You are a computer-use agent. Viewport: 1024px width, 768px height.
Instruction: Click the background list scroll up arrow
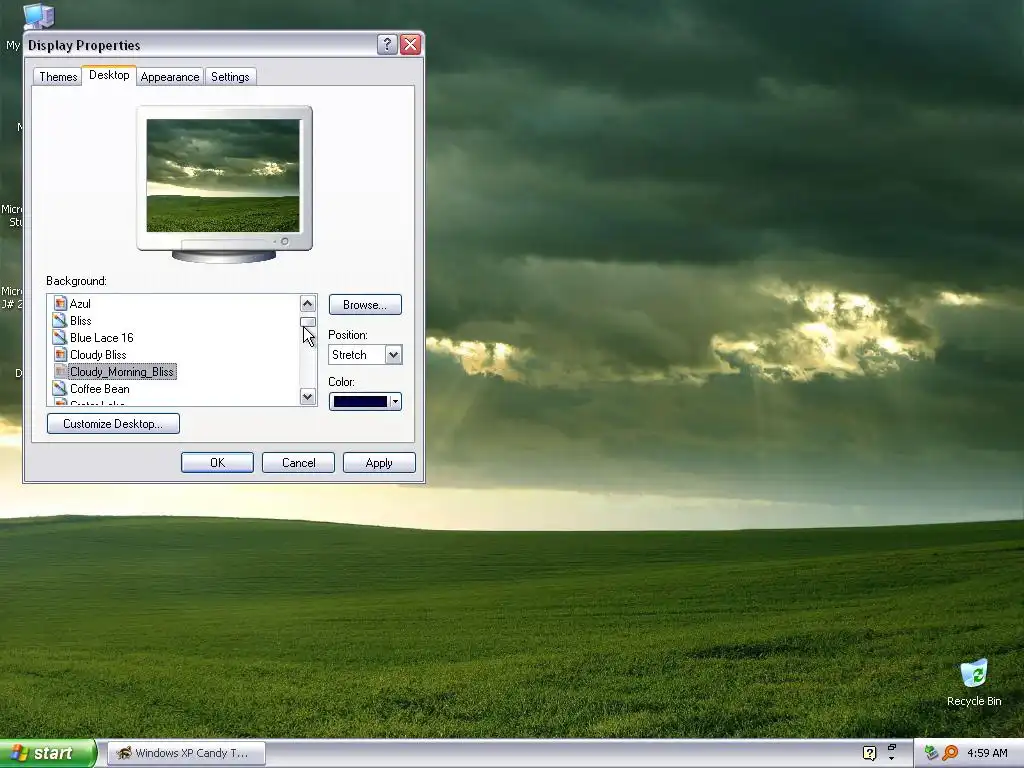click(x=308, y=303)
